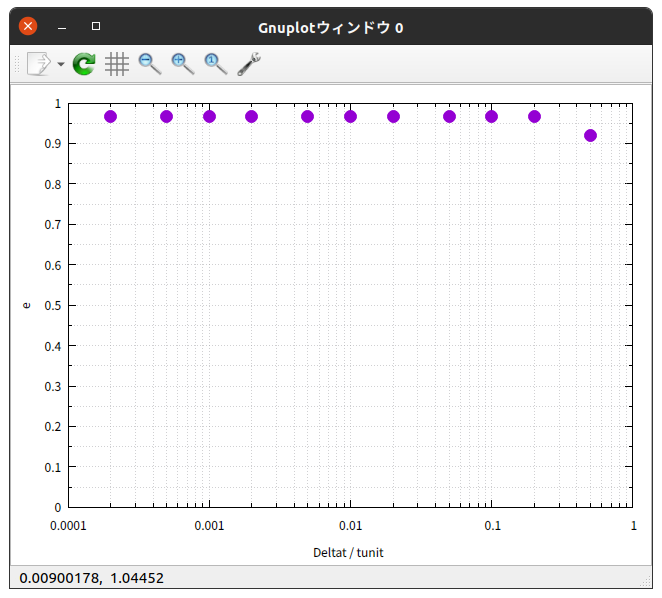Click the window resize grip
662x598 pixels.
[646, 582]
